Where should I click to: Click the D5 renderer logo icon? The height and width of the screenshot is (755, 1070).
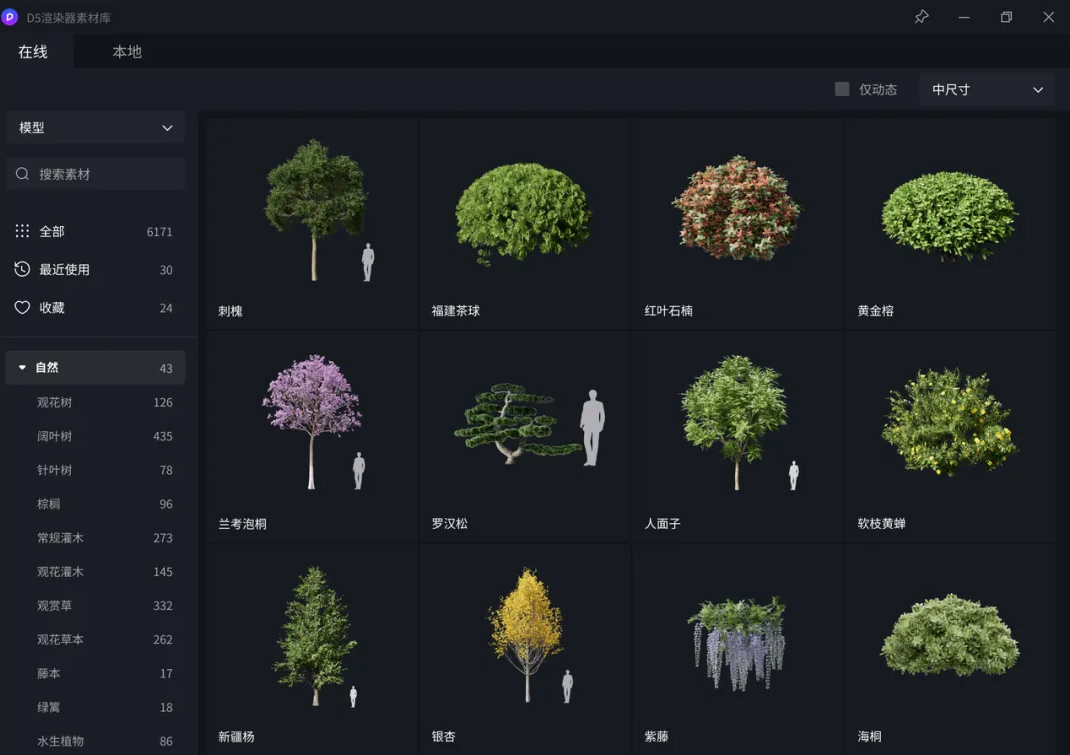(10, 17)
